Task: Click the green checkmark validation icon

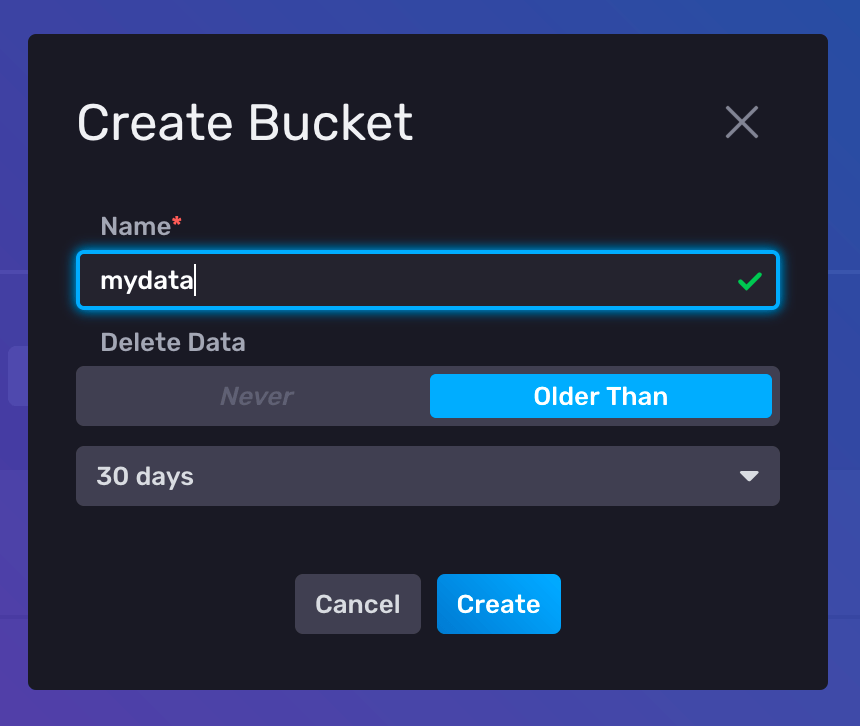Action: (749, 281)
